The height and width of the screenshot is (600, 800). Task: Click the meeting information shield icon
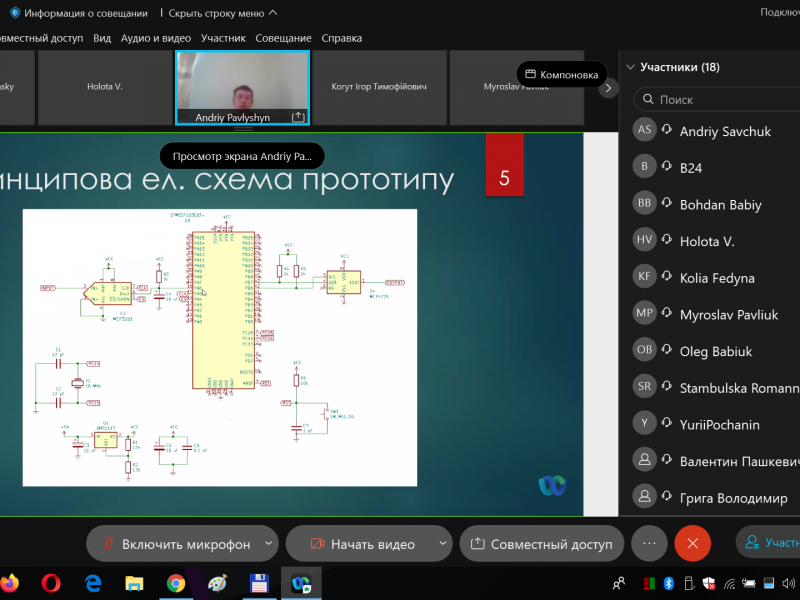tap(15, 13)
